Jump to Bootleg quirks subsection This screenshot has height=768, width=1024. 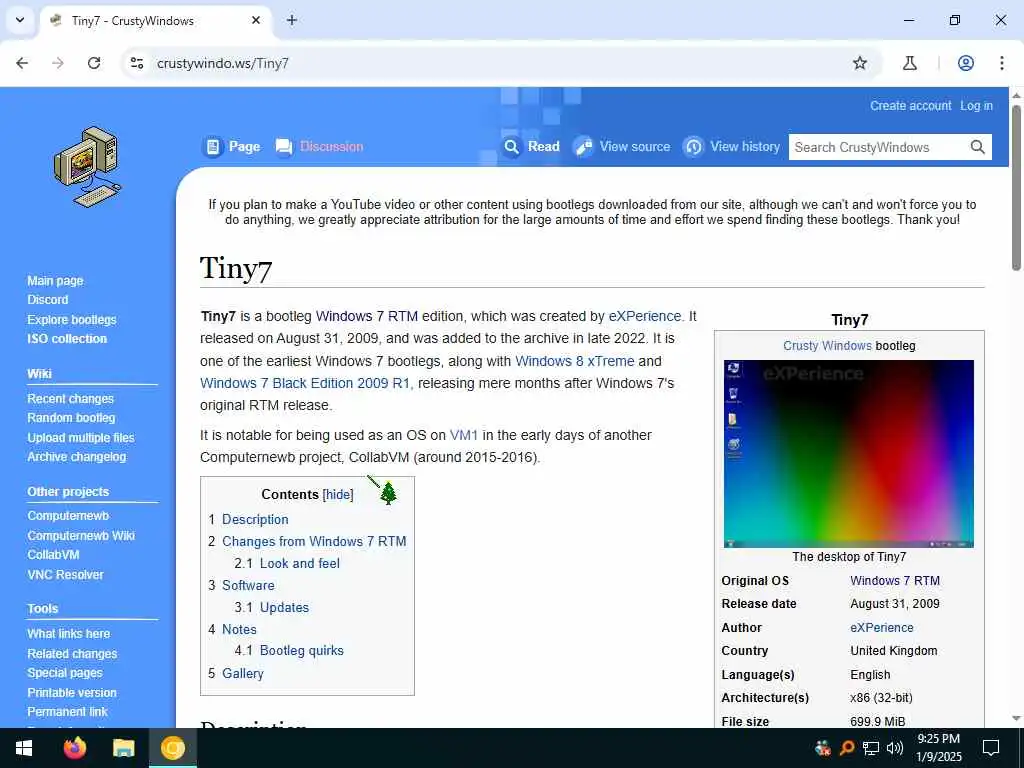[302, 650]
